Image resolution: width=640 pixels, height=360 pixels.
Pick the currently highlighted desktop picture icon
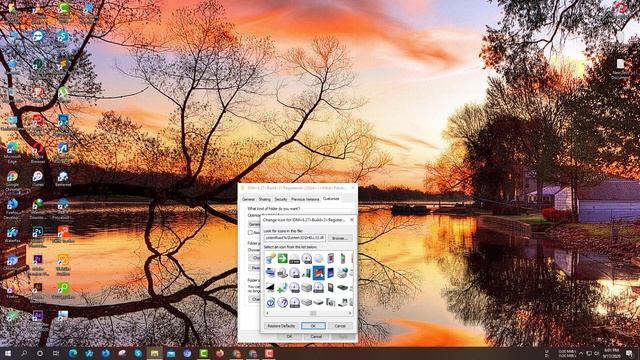[x=318, y=273]
